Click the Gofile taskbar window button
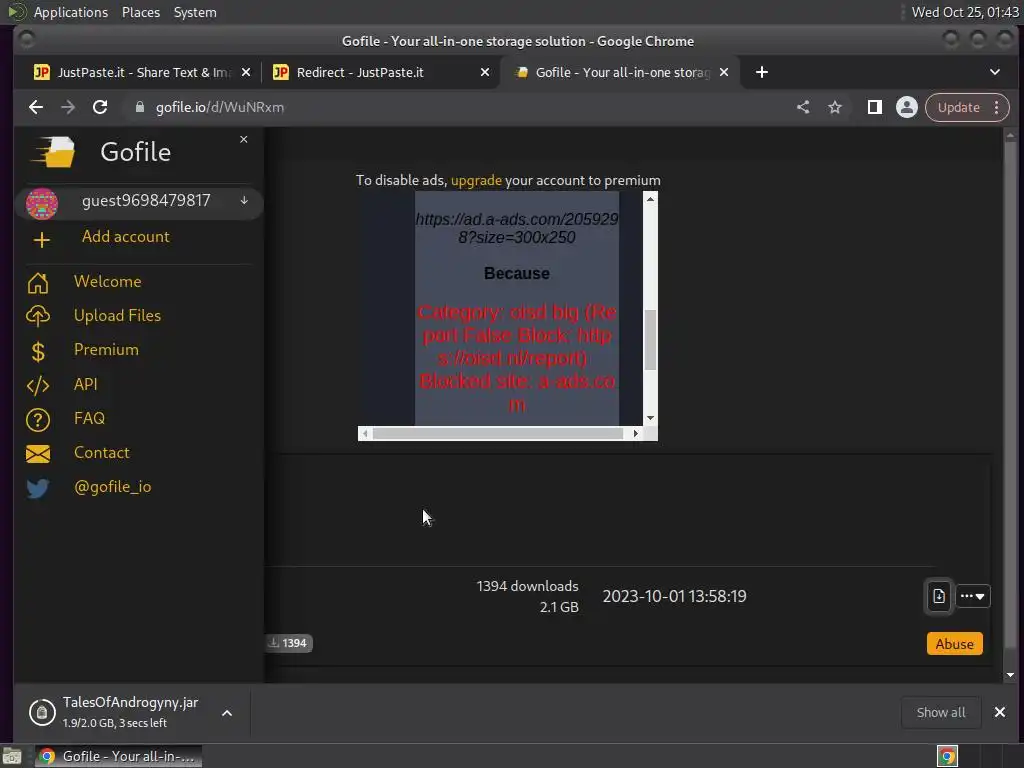 click(118, 756)
